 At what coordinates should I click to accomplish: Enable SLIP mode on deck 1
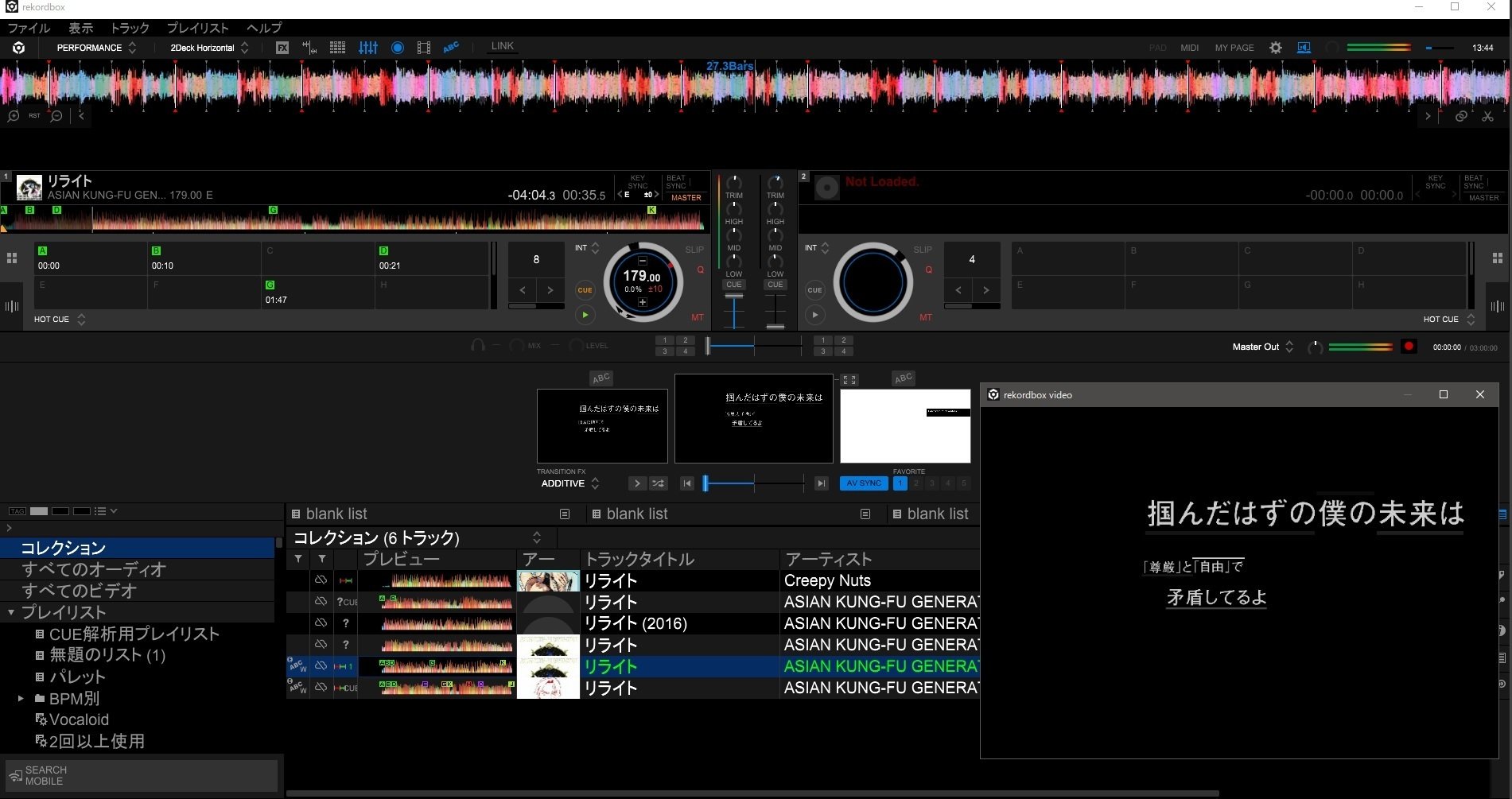click(x=694, y=250)
